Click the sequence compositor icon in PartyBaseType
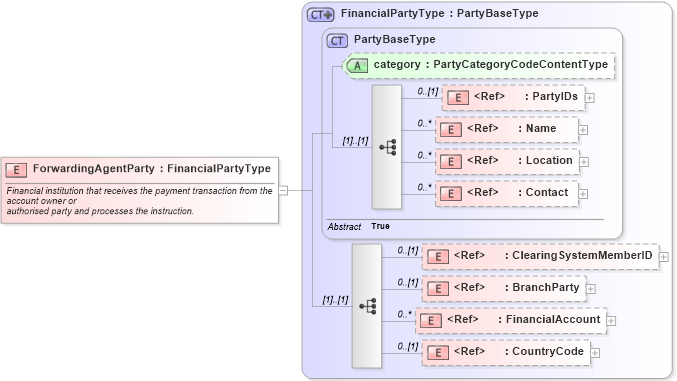 (387, 147)
